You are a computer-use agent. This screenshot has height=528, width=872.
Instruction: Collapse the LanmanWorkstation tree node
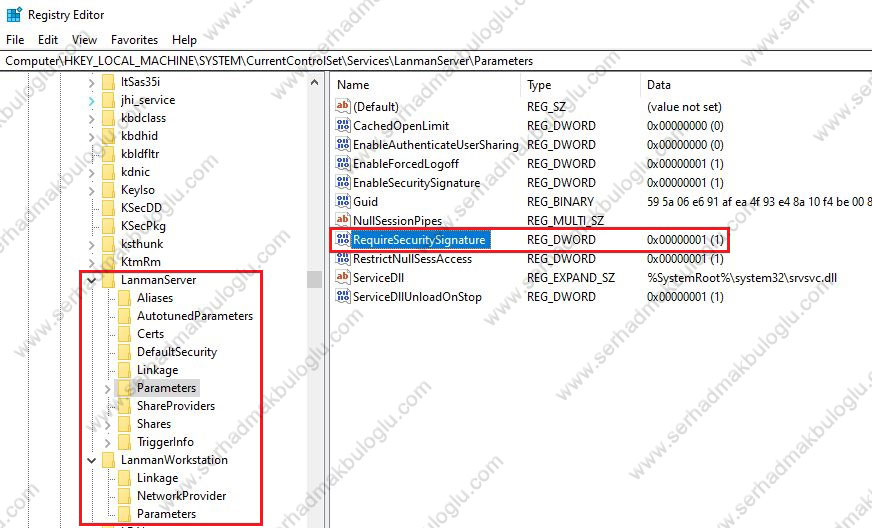[x=92, y=461]
